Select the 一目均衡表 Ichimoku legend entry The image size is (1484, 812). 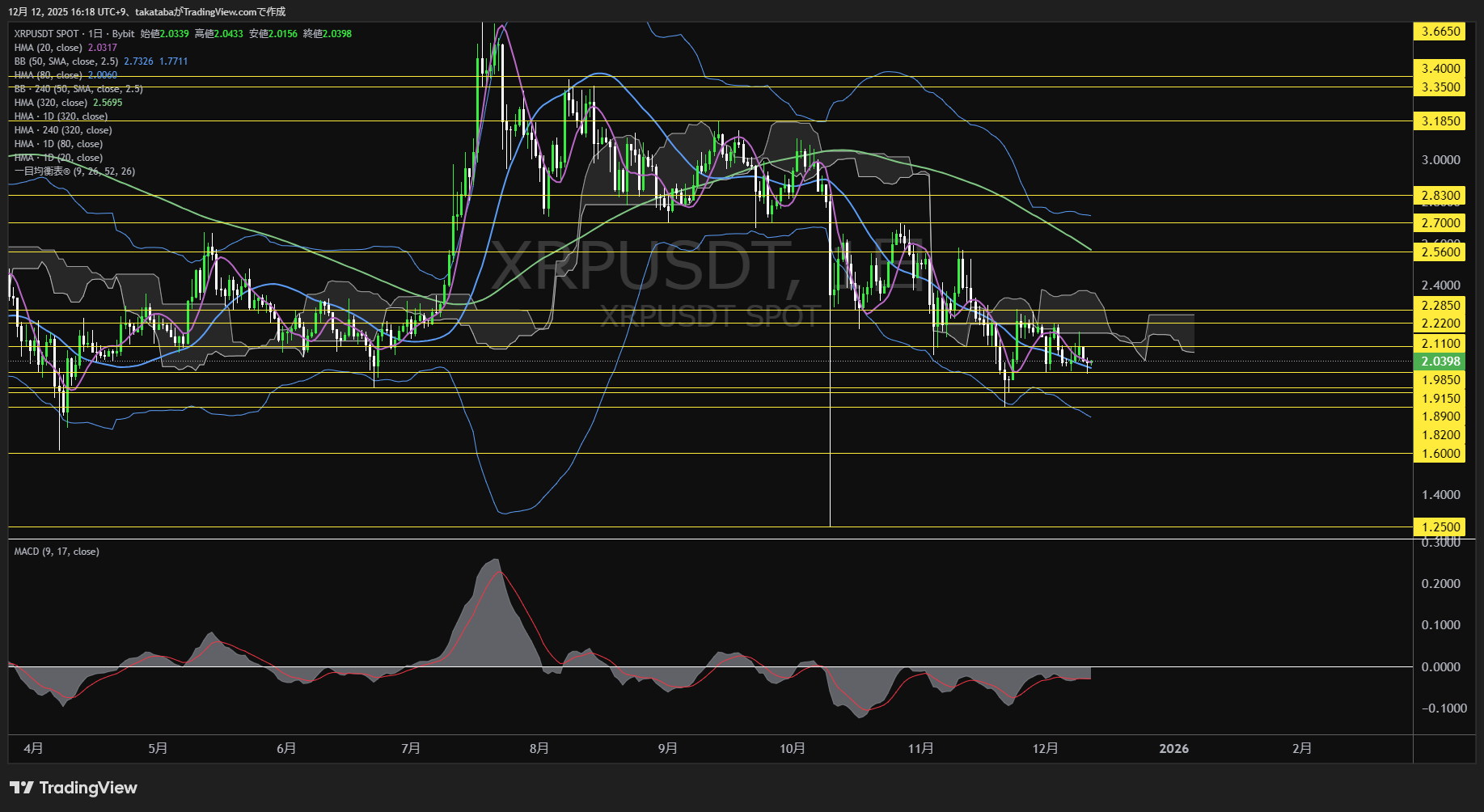[73, 171]
